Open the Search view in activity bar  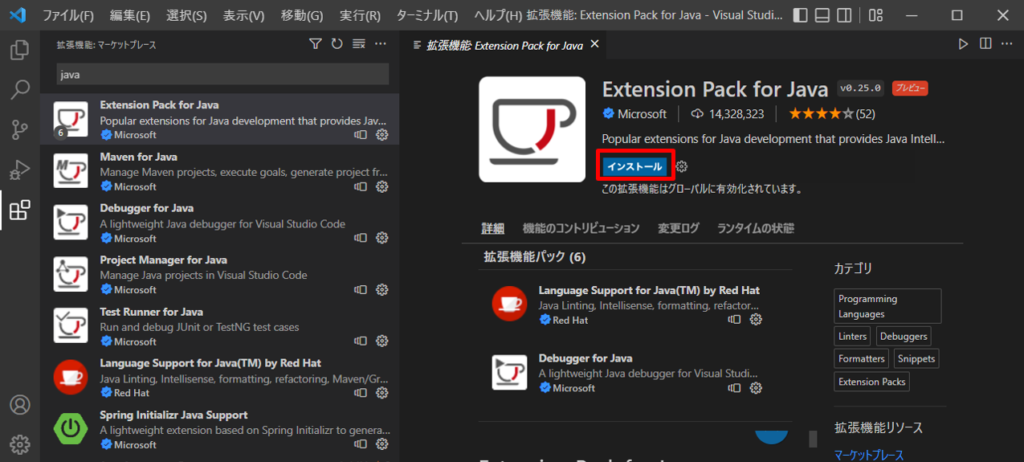pos(20,90)
